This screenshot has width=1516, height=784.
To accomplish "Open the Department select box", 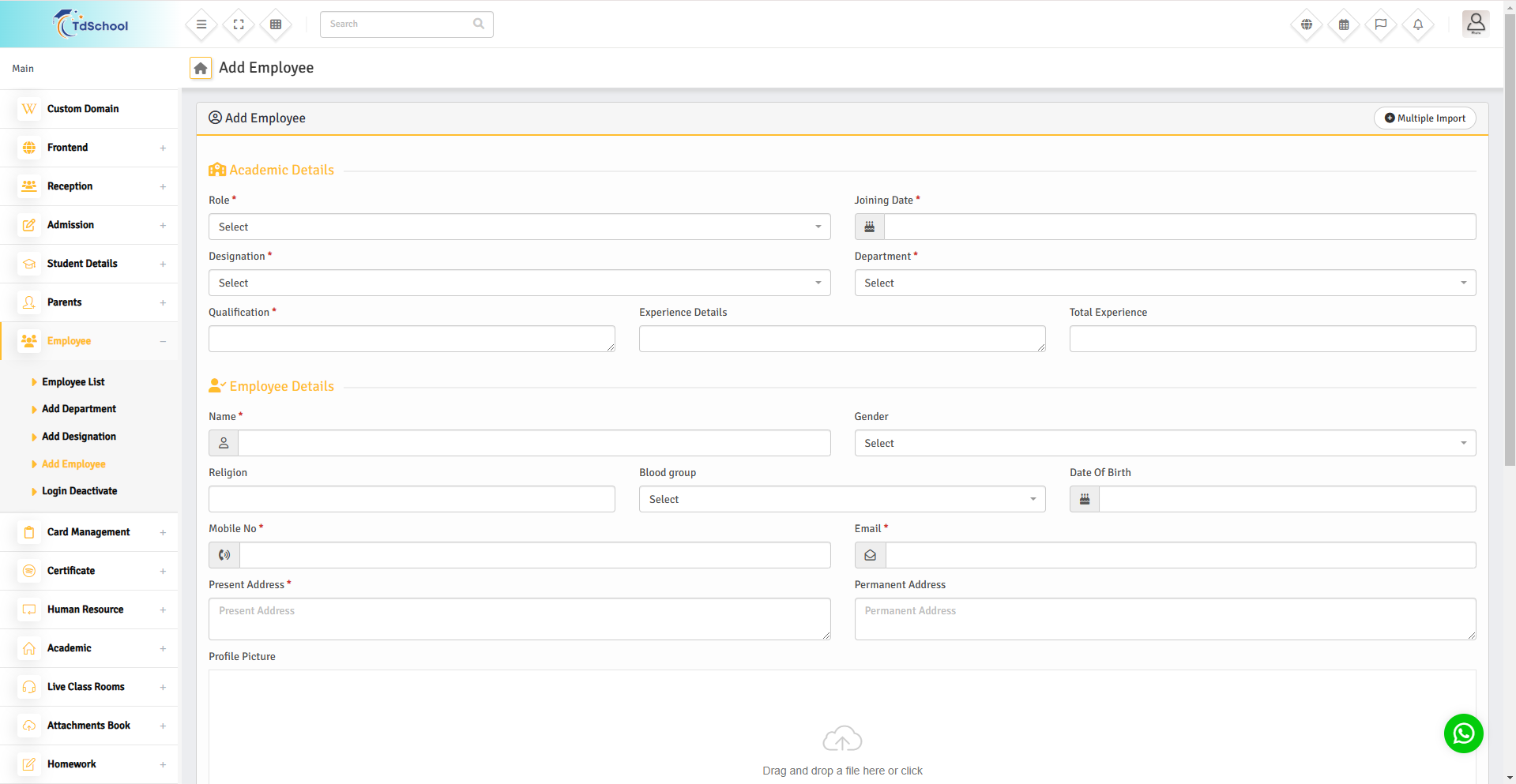I will click(1164, 283).
